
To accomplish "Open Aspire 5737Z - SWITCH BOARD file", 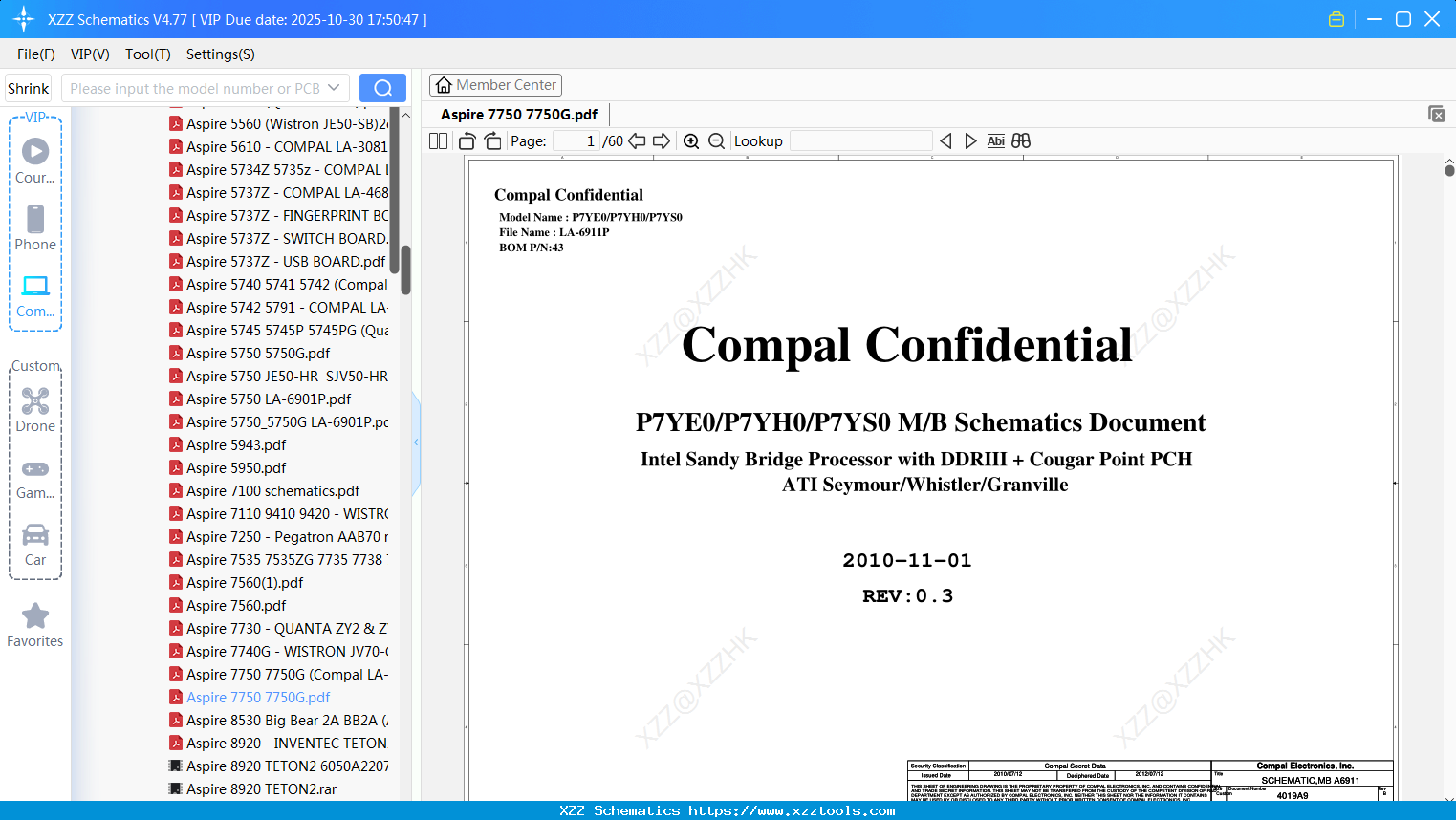I will coord(278,239).
